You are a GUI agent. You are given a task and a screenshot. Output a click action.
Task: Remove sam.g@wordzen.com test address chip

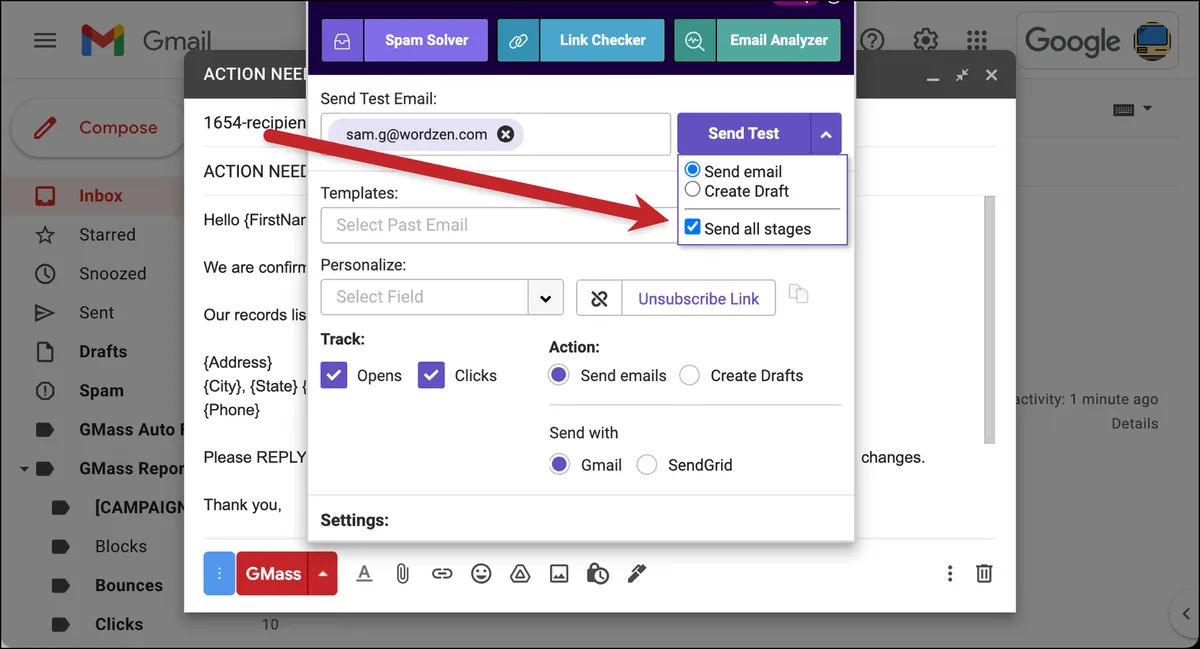506,134
